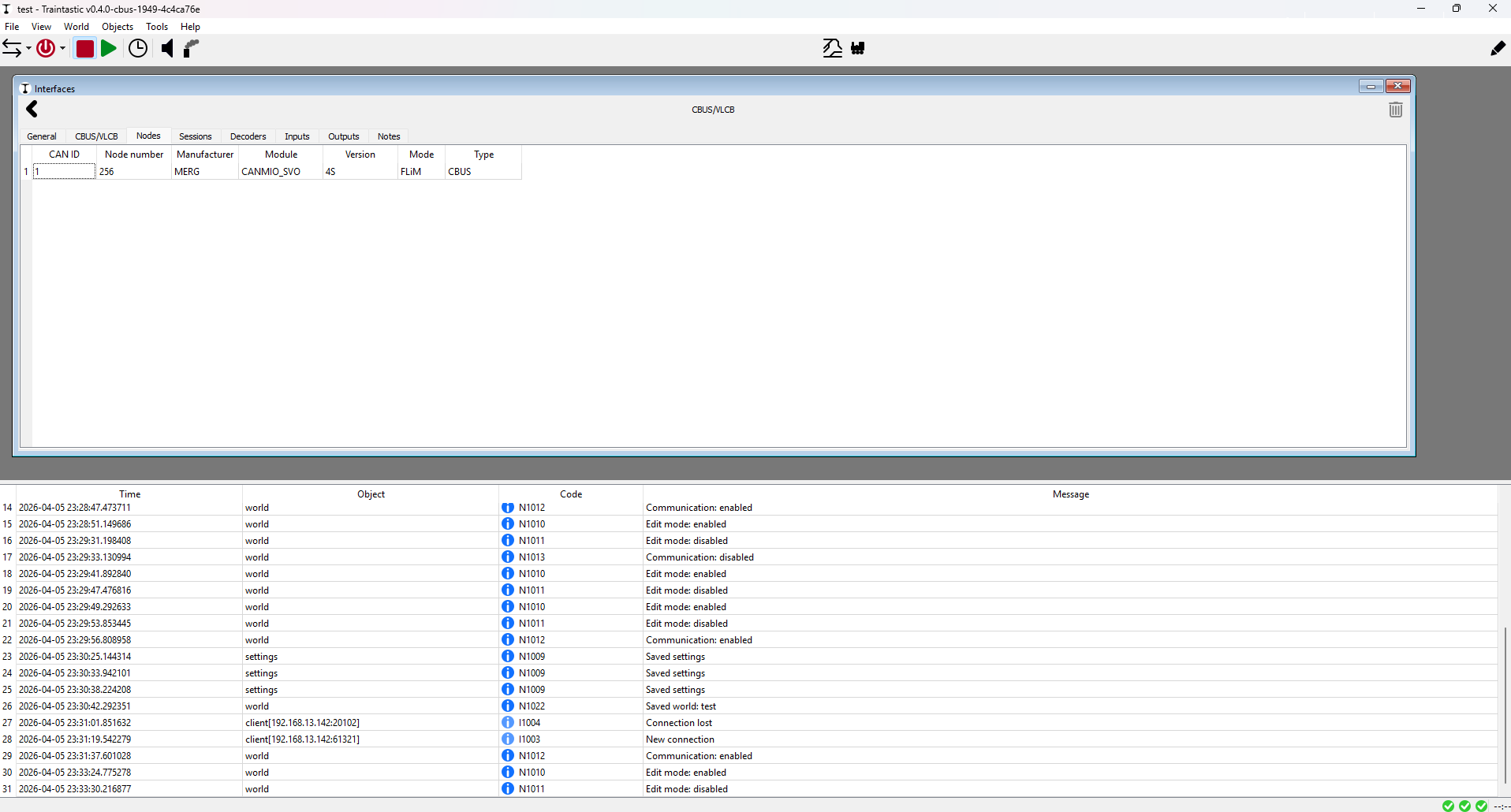The height and width of the screenshot is (812, 1511).
Task: Open the World menu
Action: pos(76,27)
